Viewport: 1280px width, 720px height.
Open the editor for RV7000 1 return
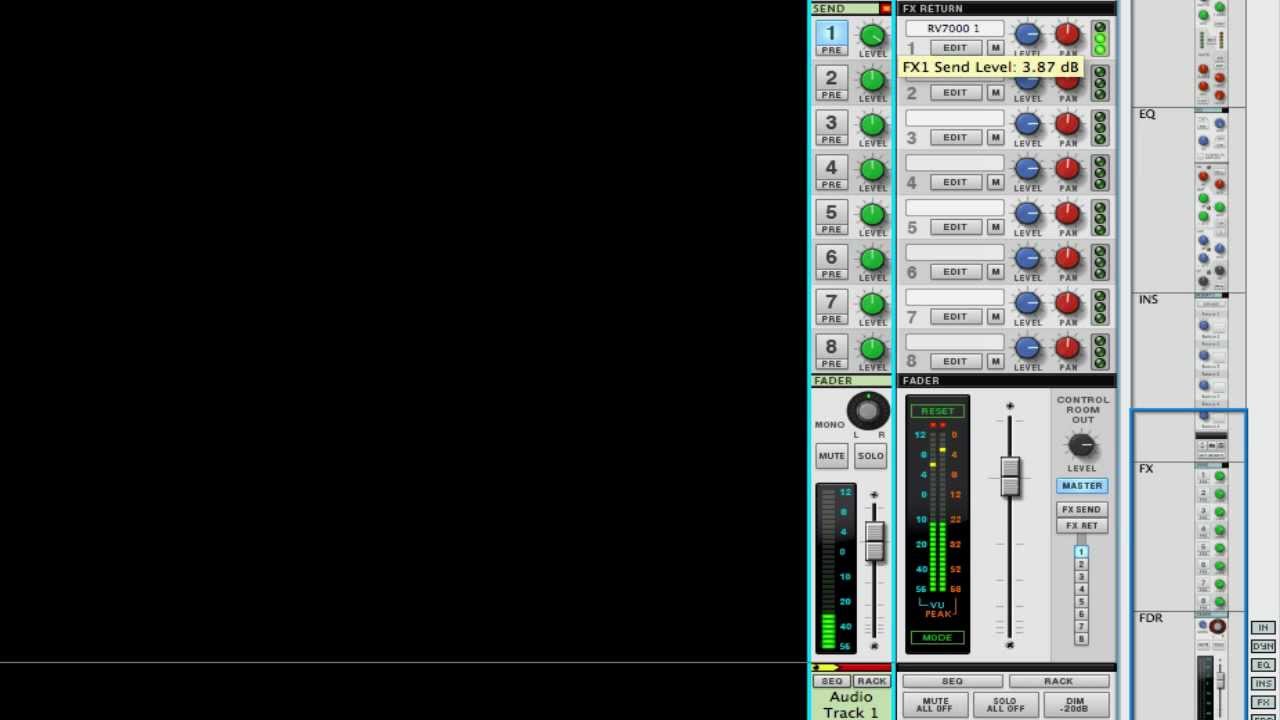pyautogui.click(x=955, y=48)
